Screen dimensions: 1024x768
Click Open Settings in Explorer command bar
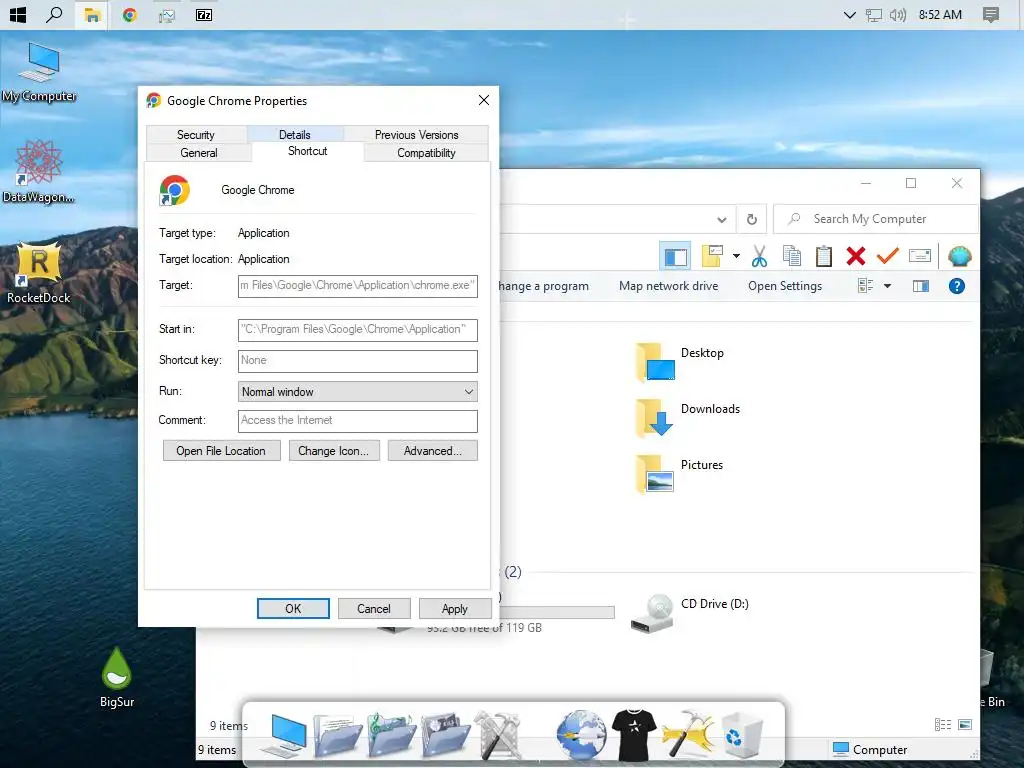785,286
